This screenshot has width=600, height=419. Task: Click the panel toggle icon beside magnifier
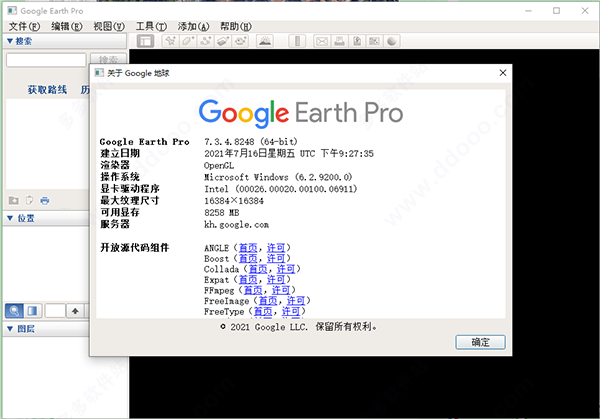tap(33, 311)
